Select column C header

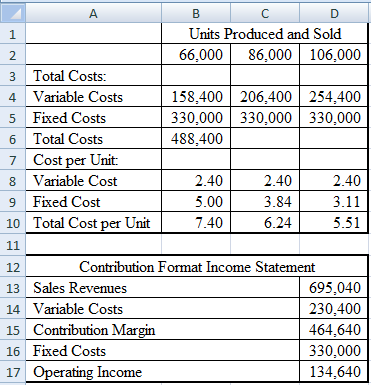pos(265,13)
